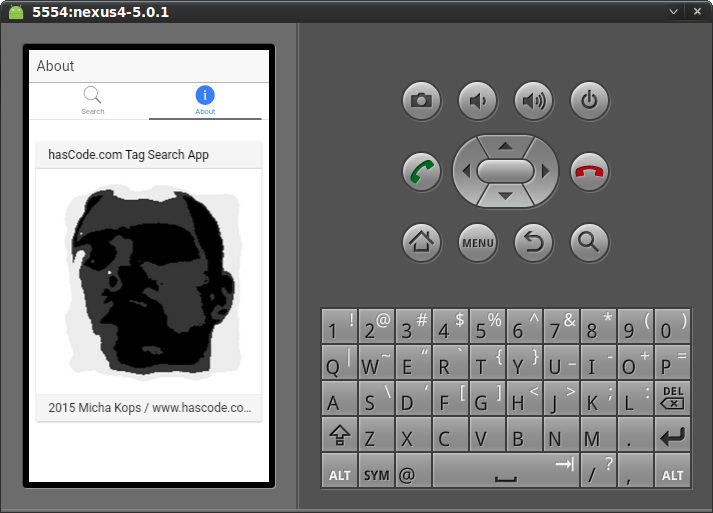Click the About title in action bar

pyautogui.click(x=55, y=66)
